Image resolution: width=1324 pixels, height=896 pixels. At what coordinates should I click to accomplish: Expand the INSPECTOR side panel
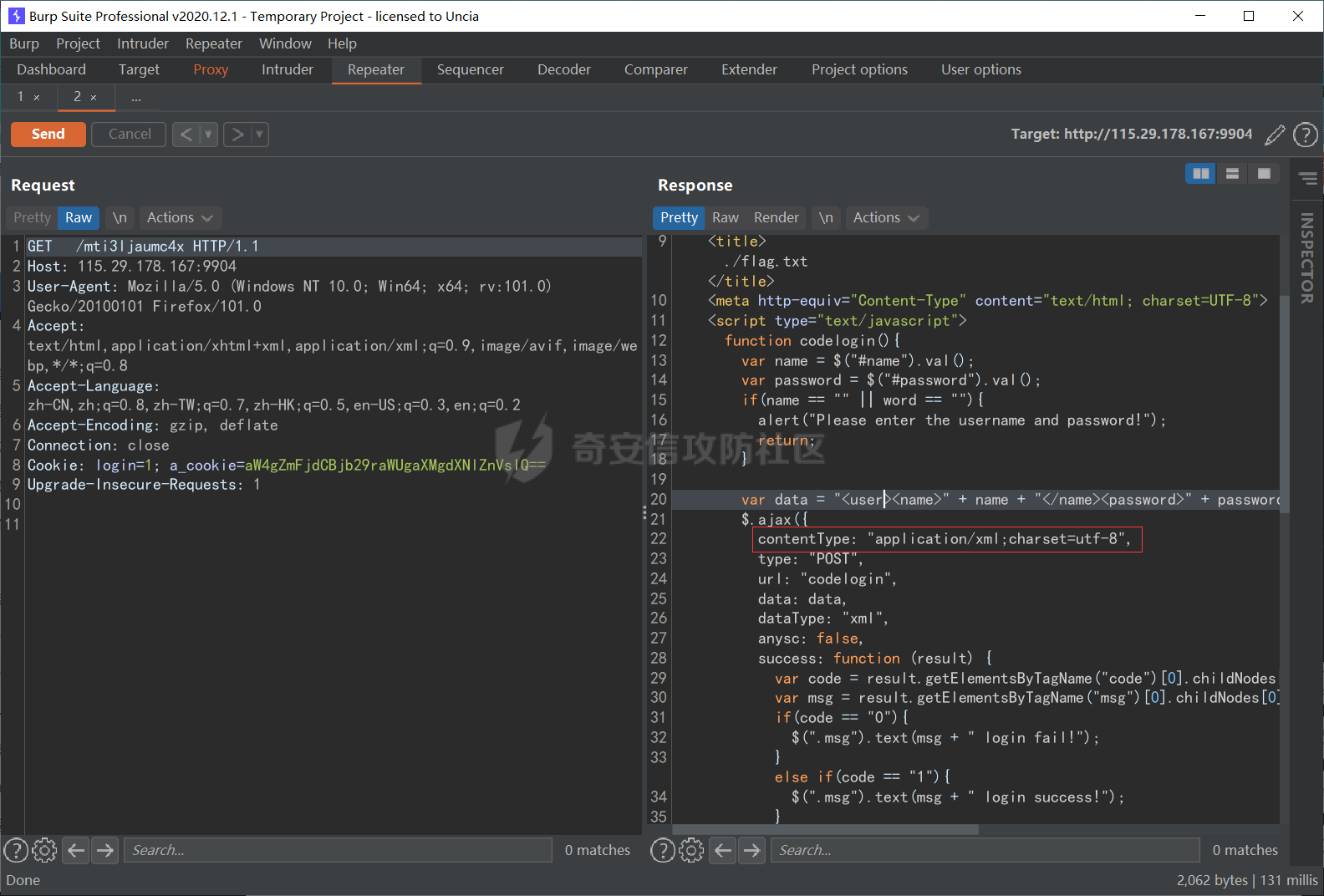coord(1307,258)
